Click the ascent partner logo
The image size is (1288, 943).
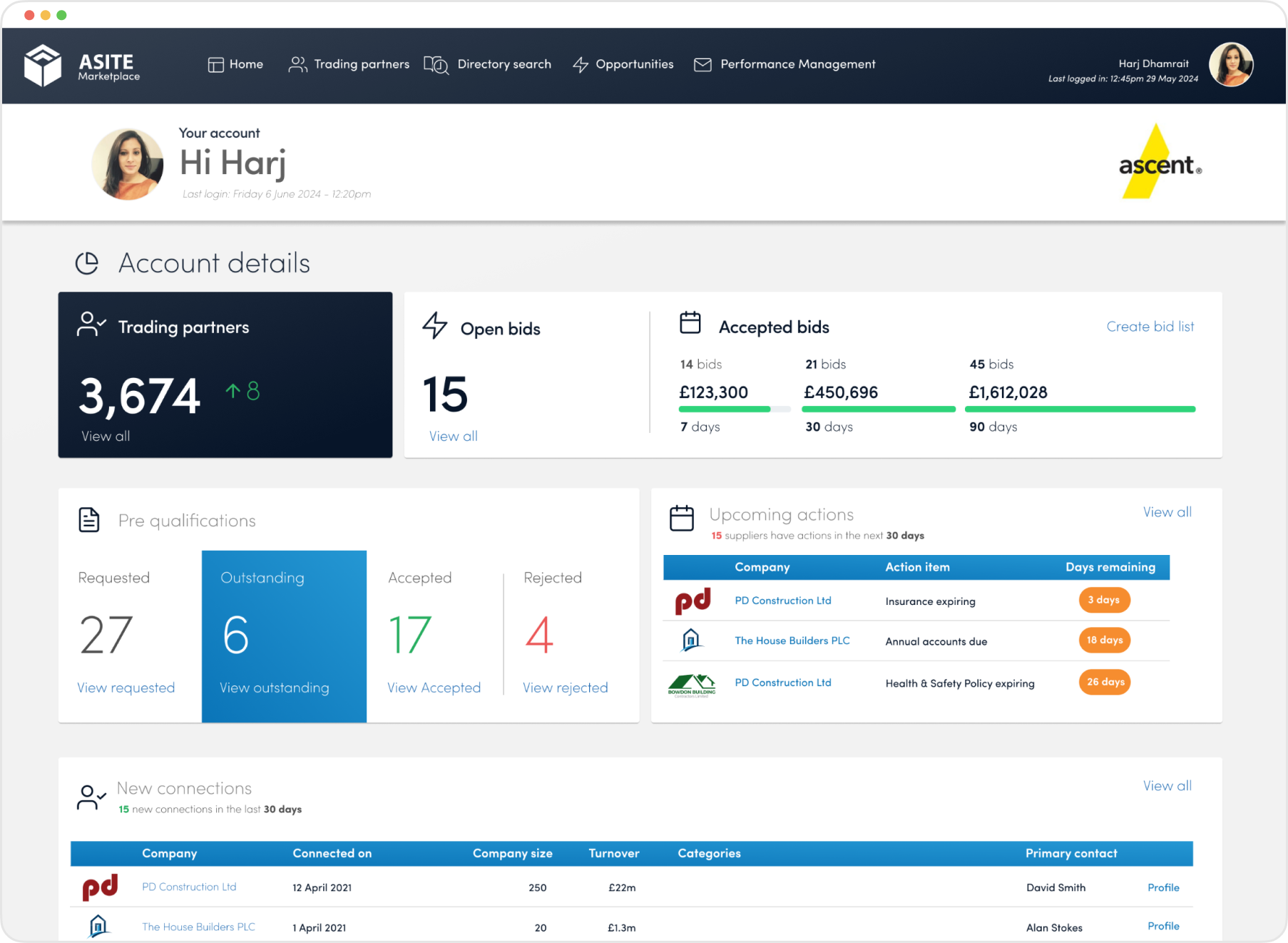[x=1158, y=163]
